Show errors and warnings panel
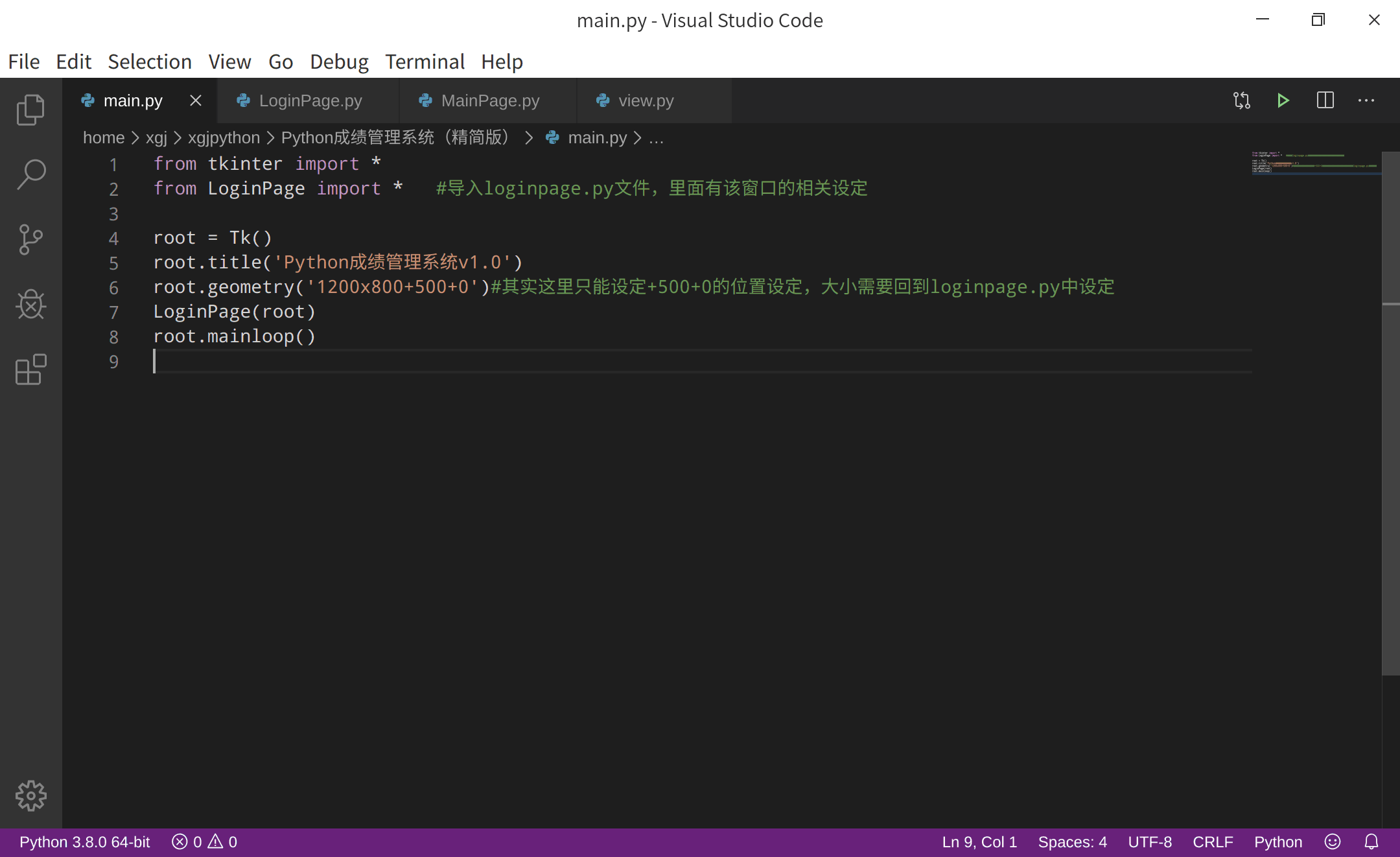This screenshot has height=857, width=1400. coord(204,841)
